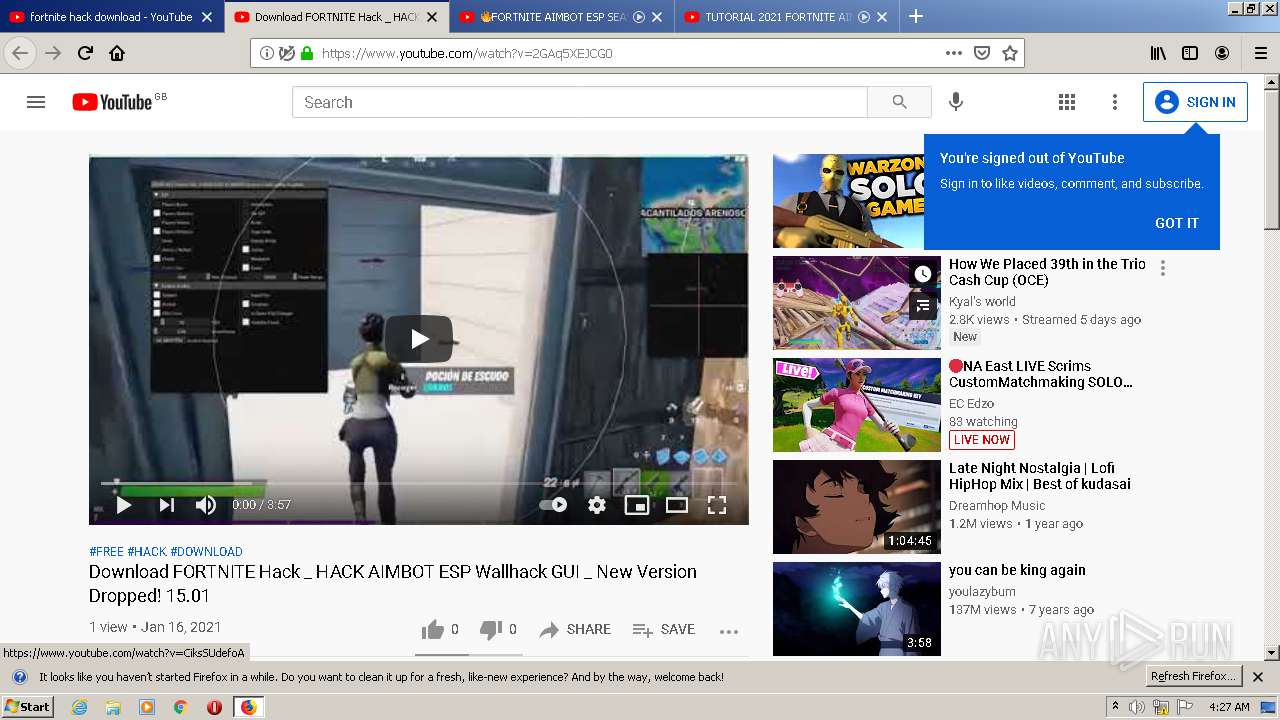The height and width of the screenshot is (720, 1280).
Task: Launch Opera from the taskbar
Action: 214,707
